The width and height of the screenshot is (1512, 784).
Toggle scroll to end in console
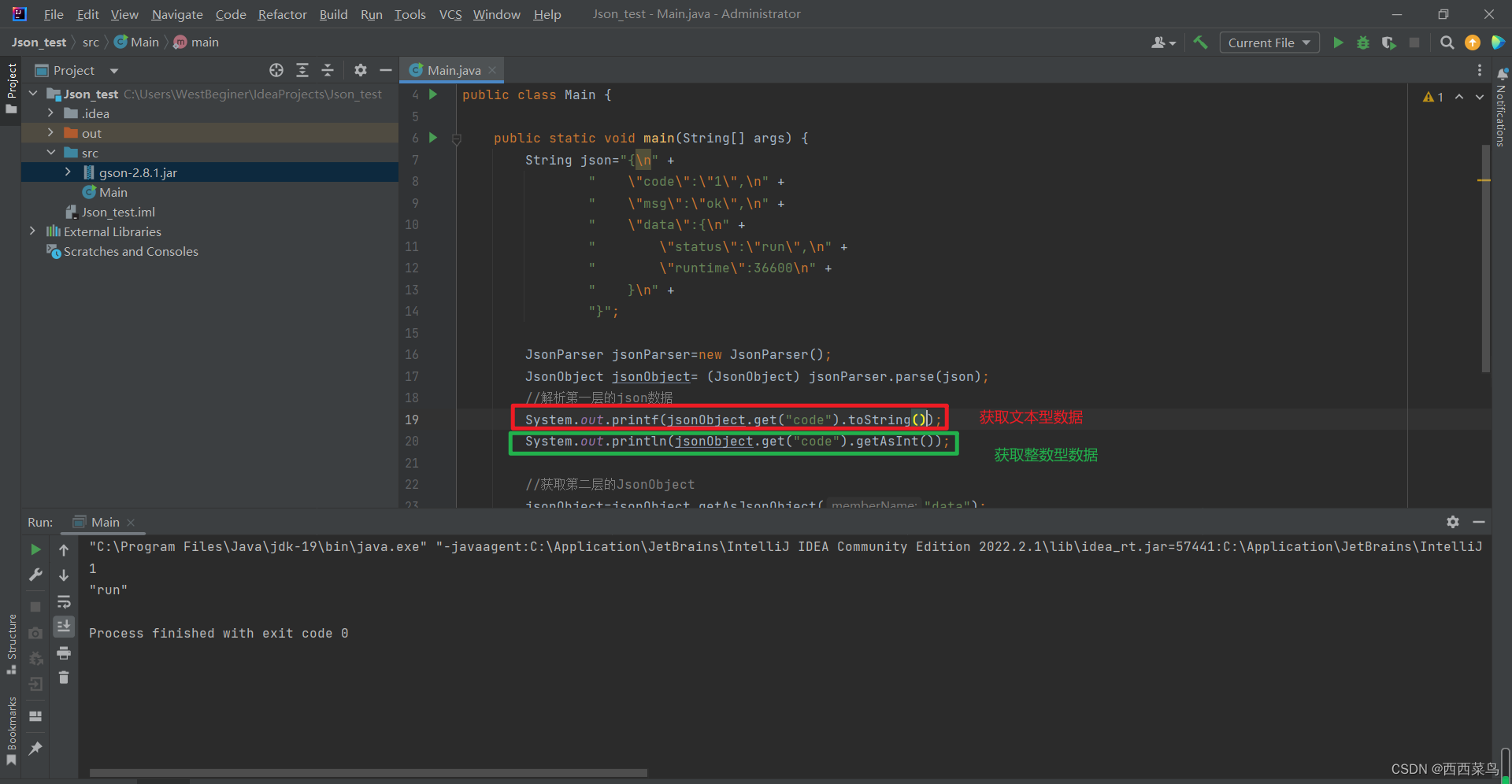(x=64, y=627)
